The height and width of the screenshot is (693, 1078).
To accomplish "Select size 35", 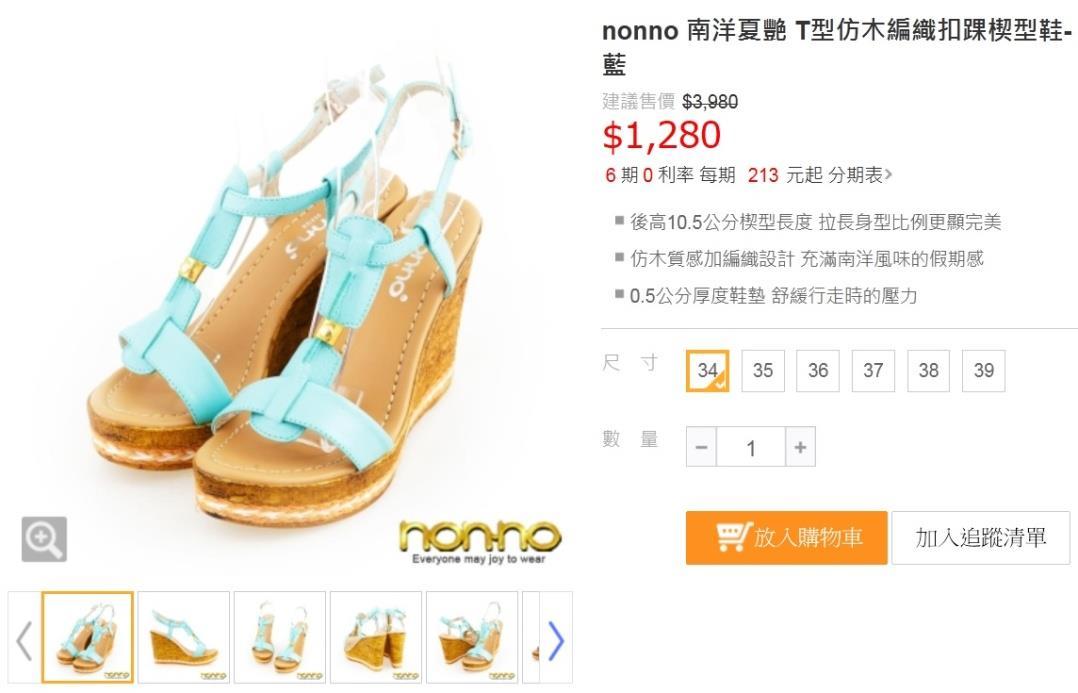I will [763, 371].
